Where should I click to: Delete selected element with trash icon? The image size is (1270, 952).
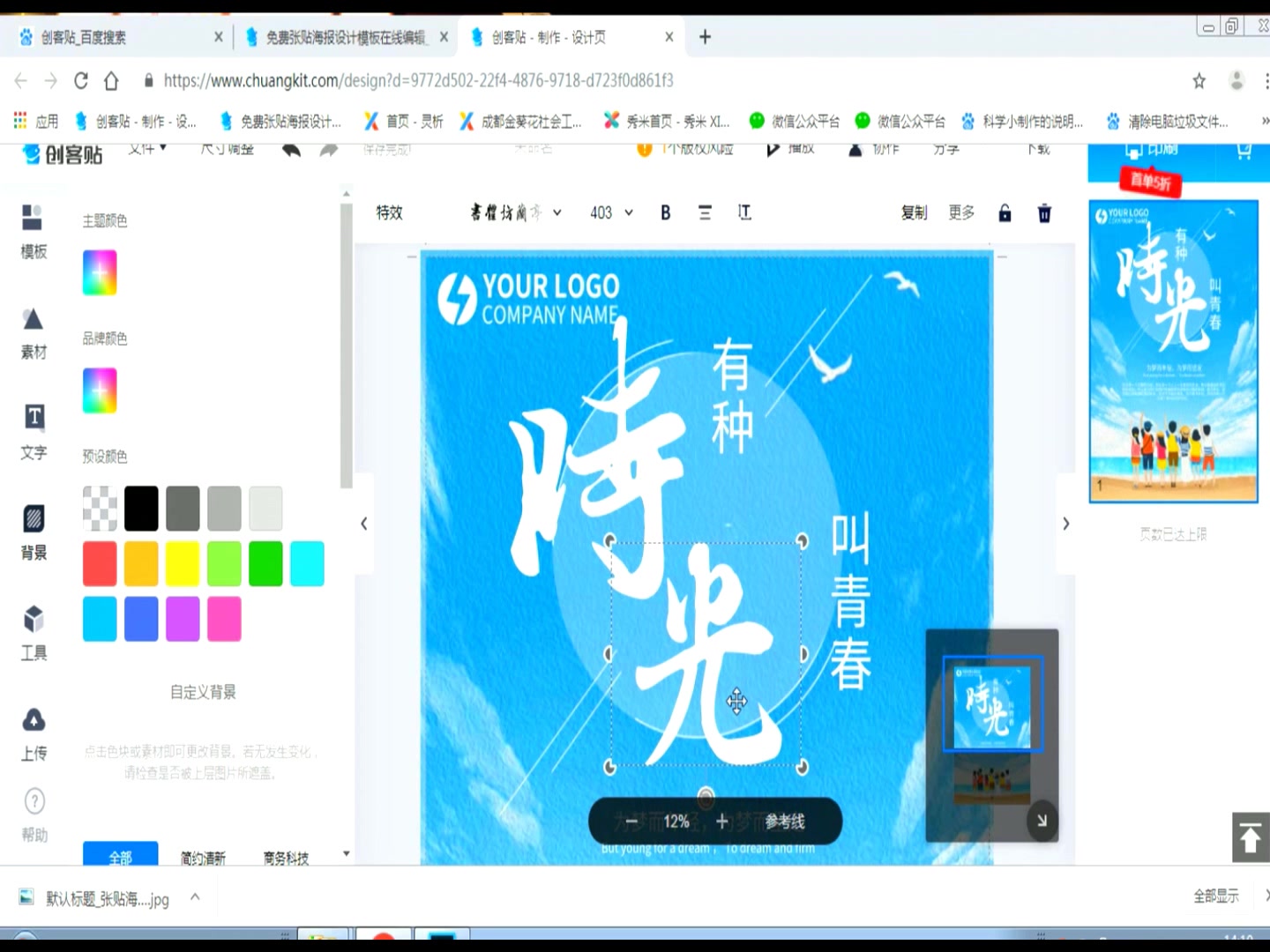coord(1044,212)
